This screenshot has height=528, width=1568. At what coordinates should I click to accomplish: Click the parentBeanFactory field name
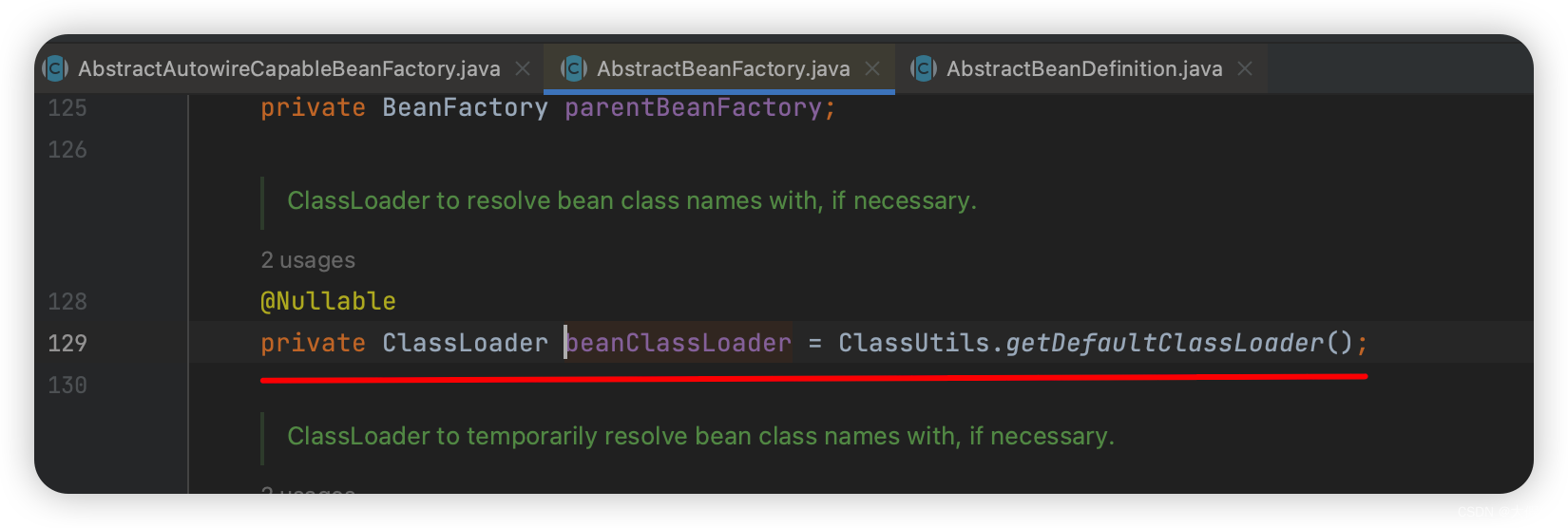point(694,107)
